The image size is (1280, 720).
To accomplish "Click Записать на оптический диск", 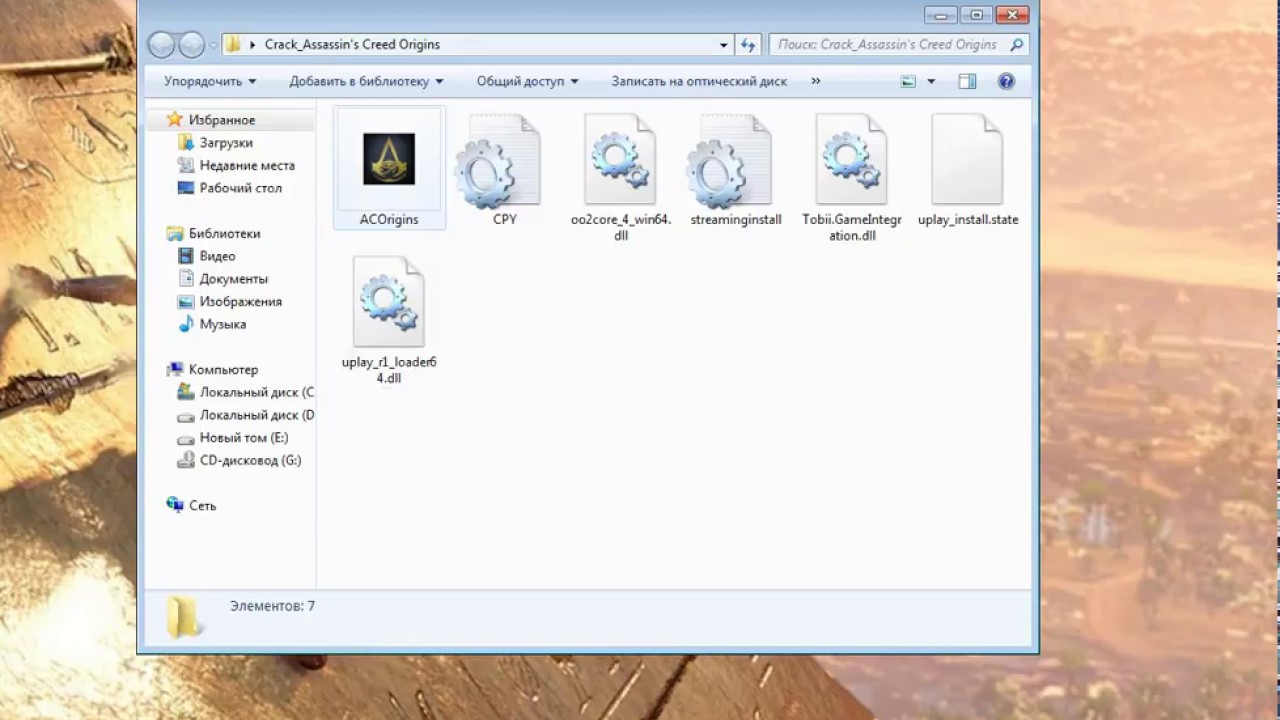I will 699,81.
